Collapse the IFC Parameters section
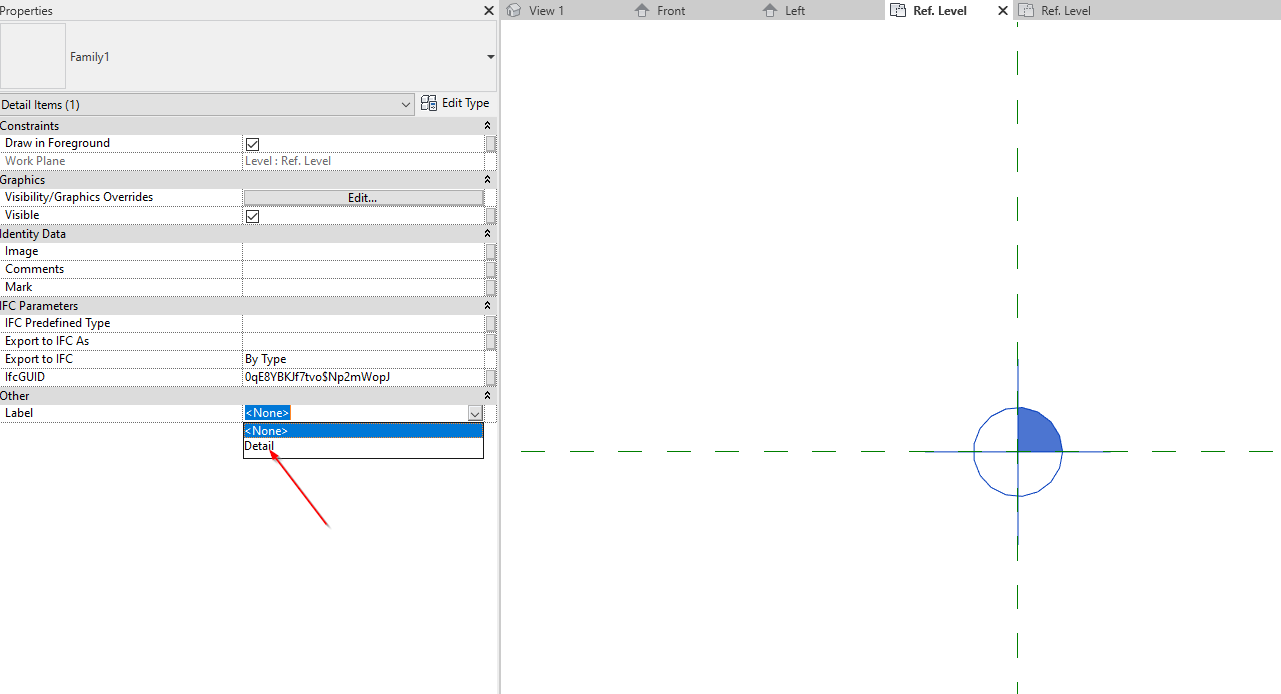 pyautogui.click(x=487, y=305)
